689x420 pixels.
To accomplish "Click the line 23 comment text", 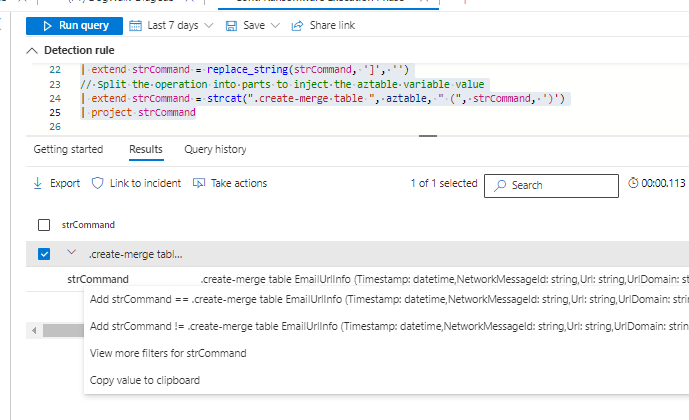I will [282, 84].
